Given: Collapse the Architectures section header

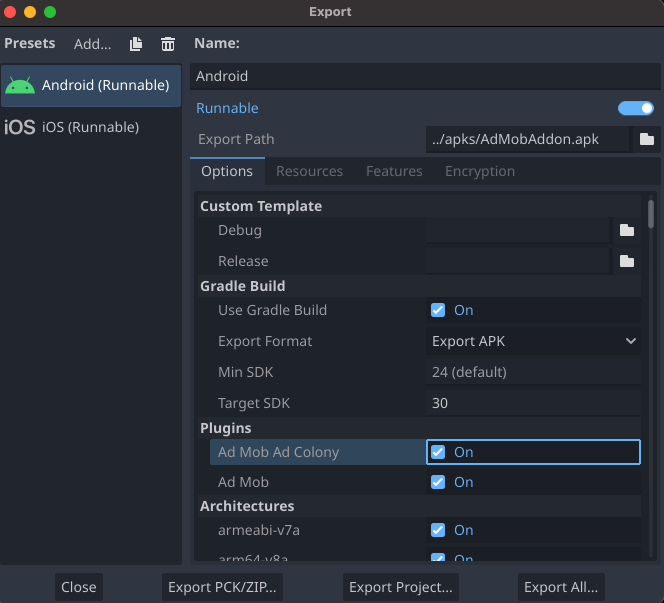Looking at the screenshot, I should click(419, 506).
